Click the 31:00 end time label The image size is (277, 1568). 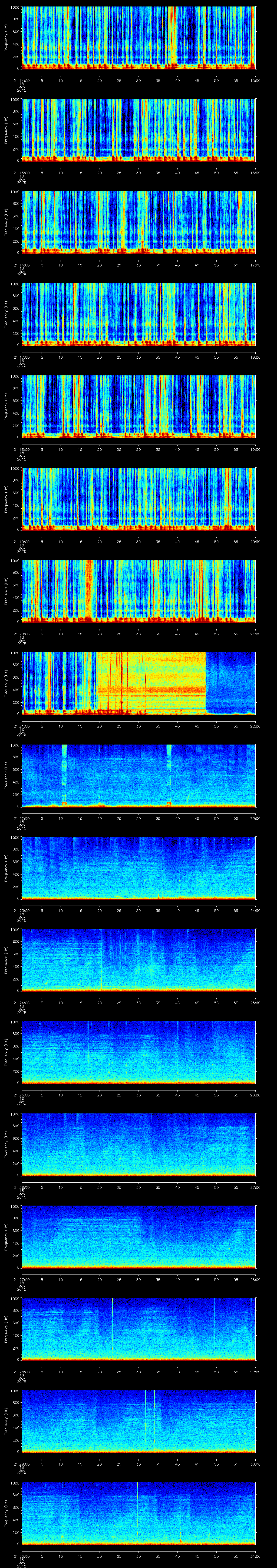255,1556
